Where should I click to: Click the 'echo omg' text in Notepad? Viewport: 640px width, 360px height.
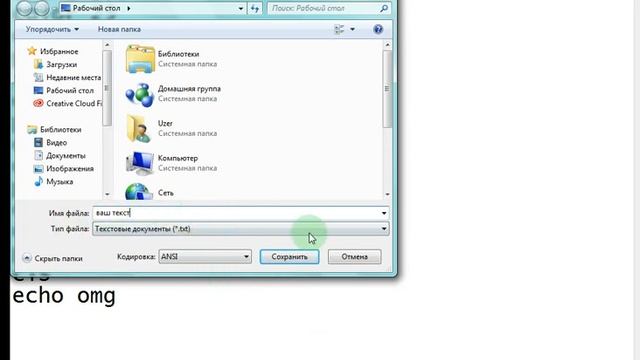pos(64,296)
